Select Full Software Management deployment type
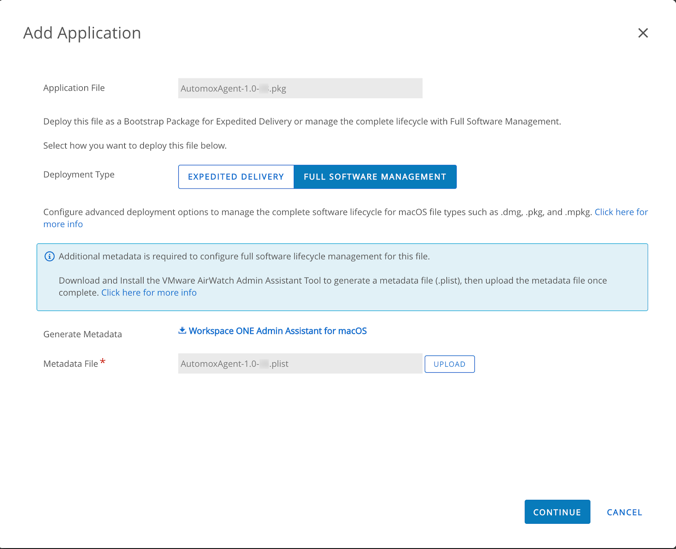 tap(375, 177)
